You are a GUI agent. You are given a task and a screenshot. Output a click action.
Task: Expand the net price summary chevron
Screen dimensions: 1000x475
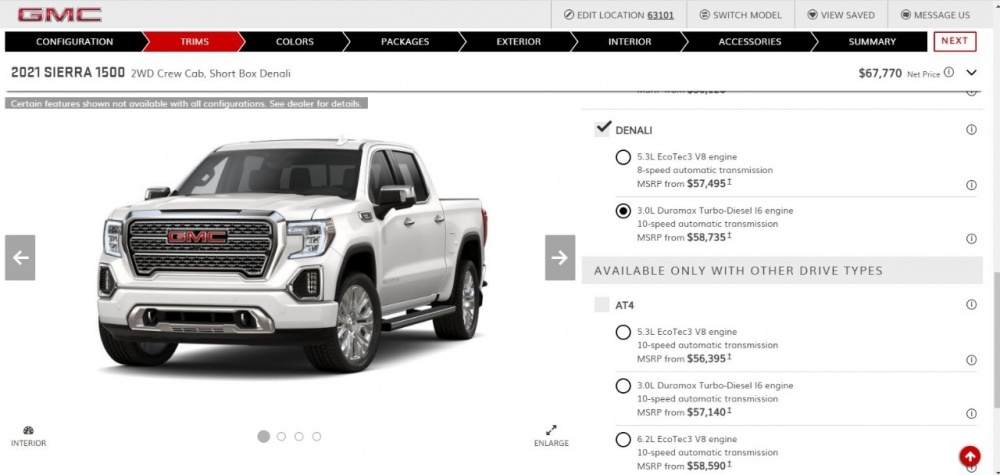971,73
